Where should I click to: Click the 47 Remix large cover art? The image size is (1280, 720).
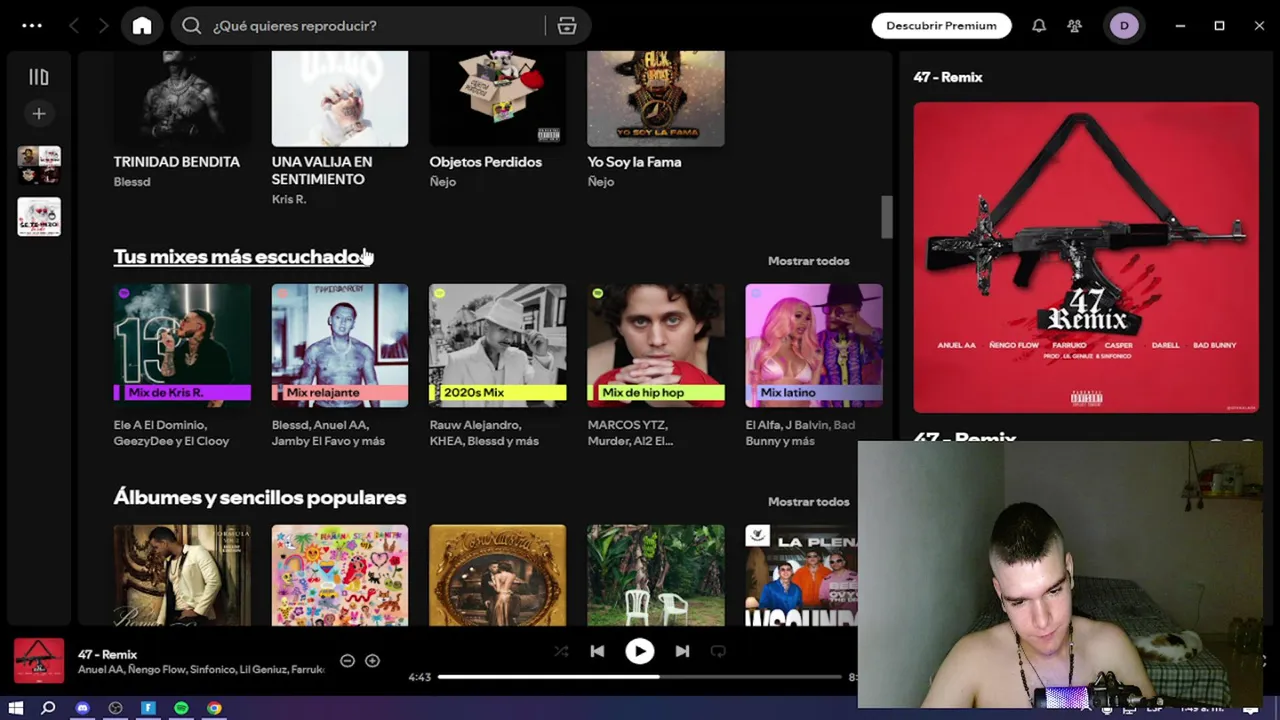point(1086,257)
